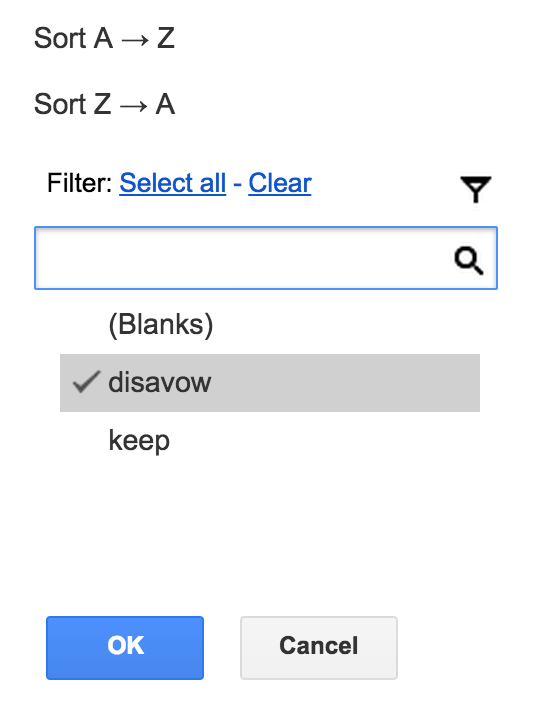Uncheck the disavow filter value
The height and width of the screenshot is (708, 548).
click(269, 382)
